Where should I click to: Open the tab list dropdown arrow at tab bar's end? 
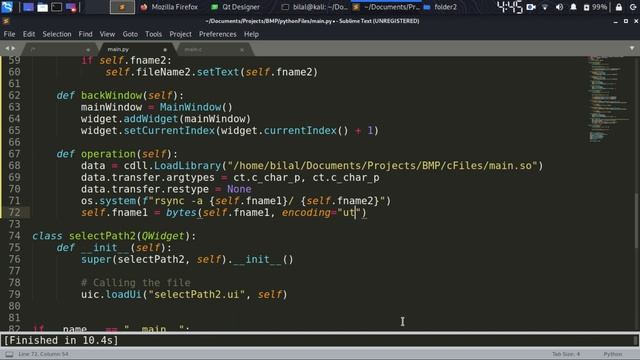tap(632, 49)
